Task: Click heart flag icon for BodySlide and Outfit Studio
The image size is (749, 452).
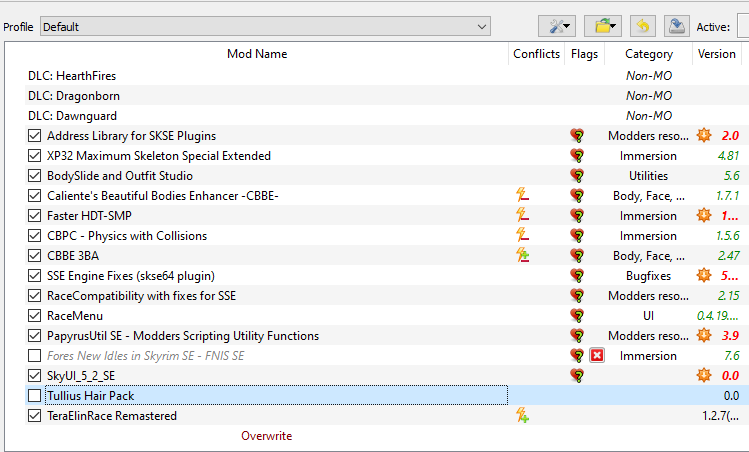Action: tap(577, 176)
